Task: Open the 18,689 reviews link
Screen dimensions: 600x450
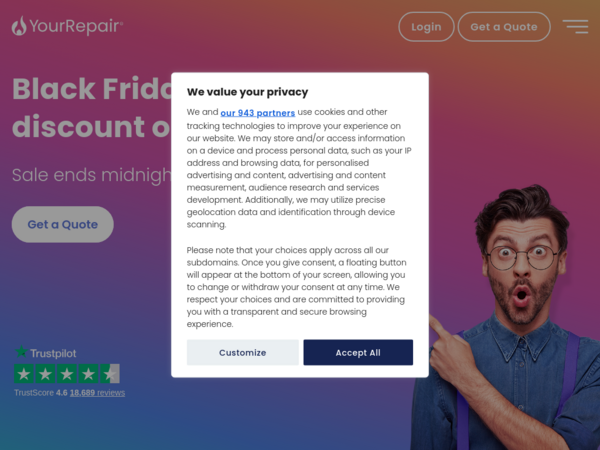Action: 97,393
